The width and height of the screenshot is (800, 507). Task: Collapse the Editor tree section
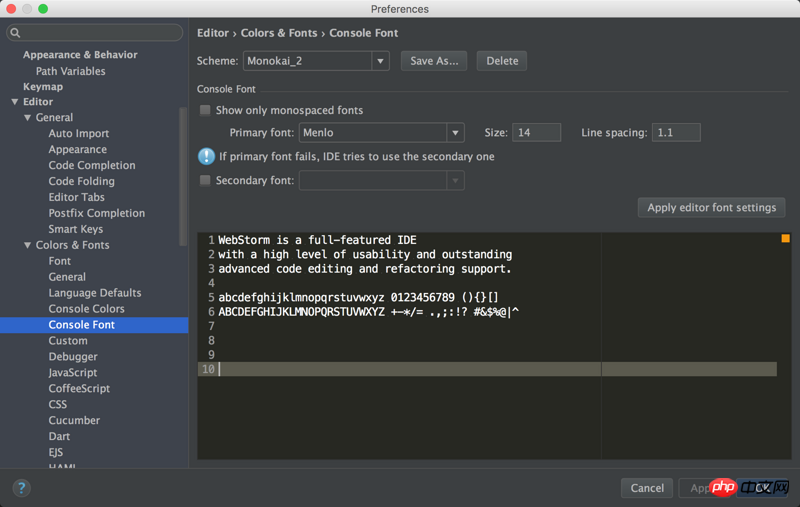click(14, 102)
